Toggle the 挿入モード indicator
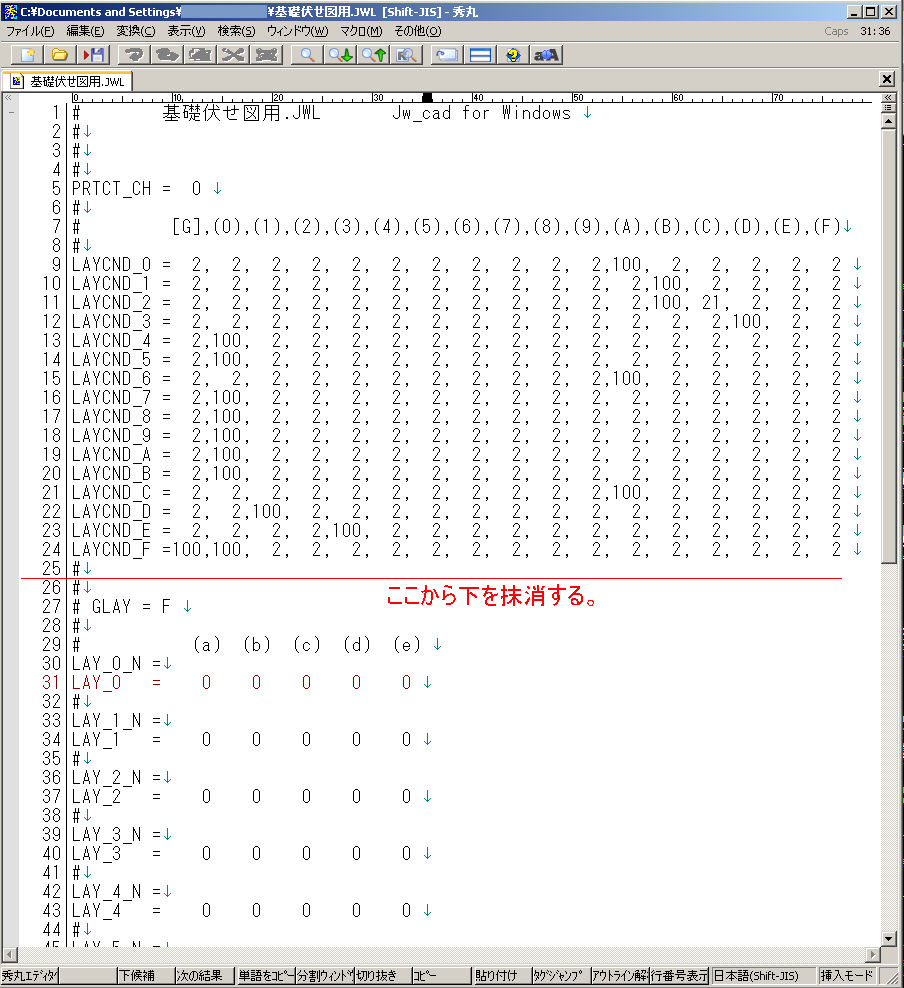 coord(846,976)
